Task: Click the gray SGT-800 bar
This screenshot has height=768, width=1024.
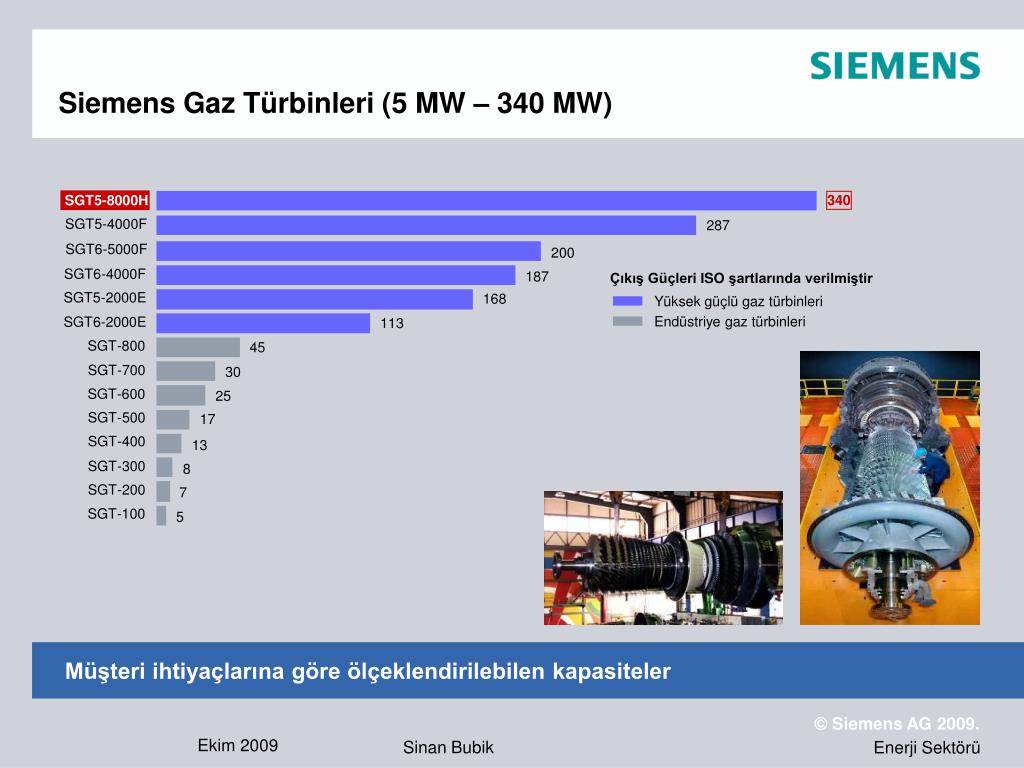Action: [x=199, y=347]
